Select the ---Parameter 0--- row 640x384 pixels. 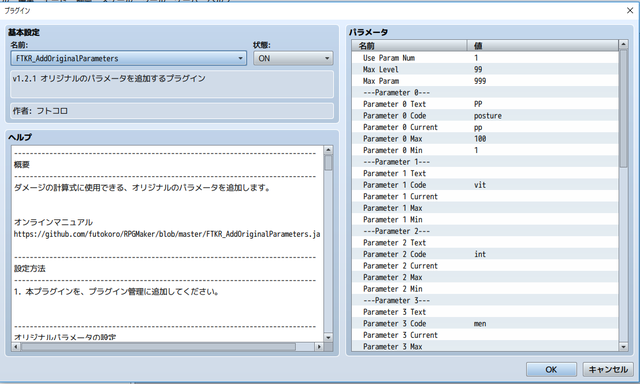coord(485,93)
